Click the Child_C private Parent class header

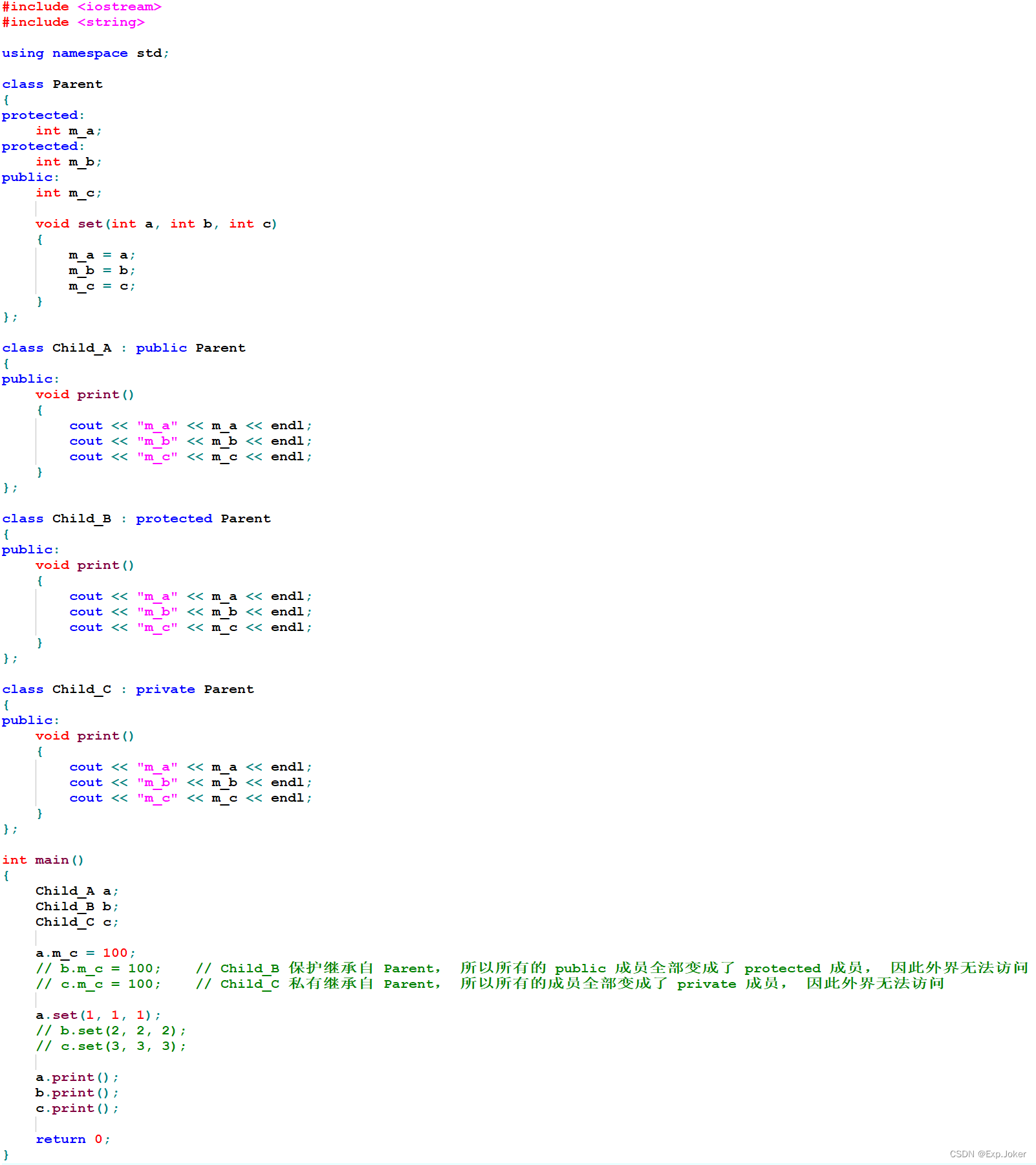click(127, 689)
